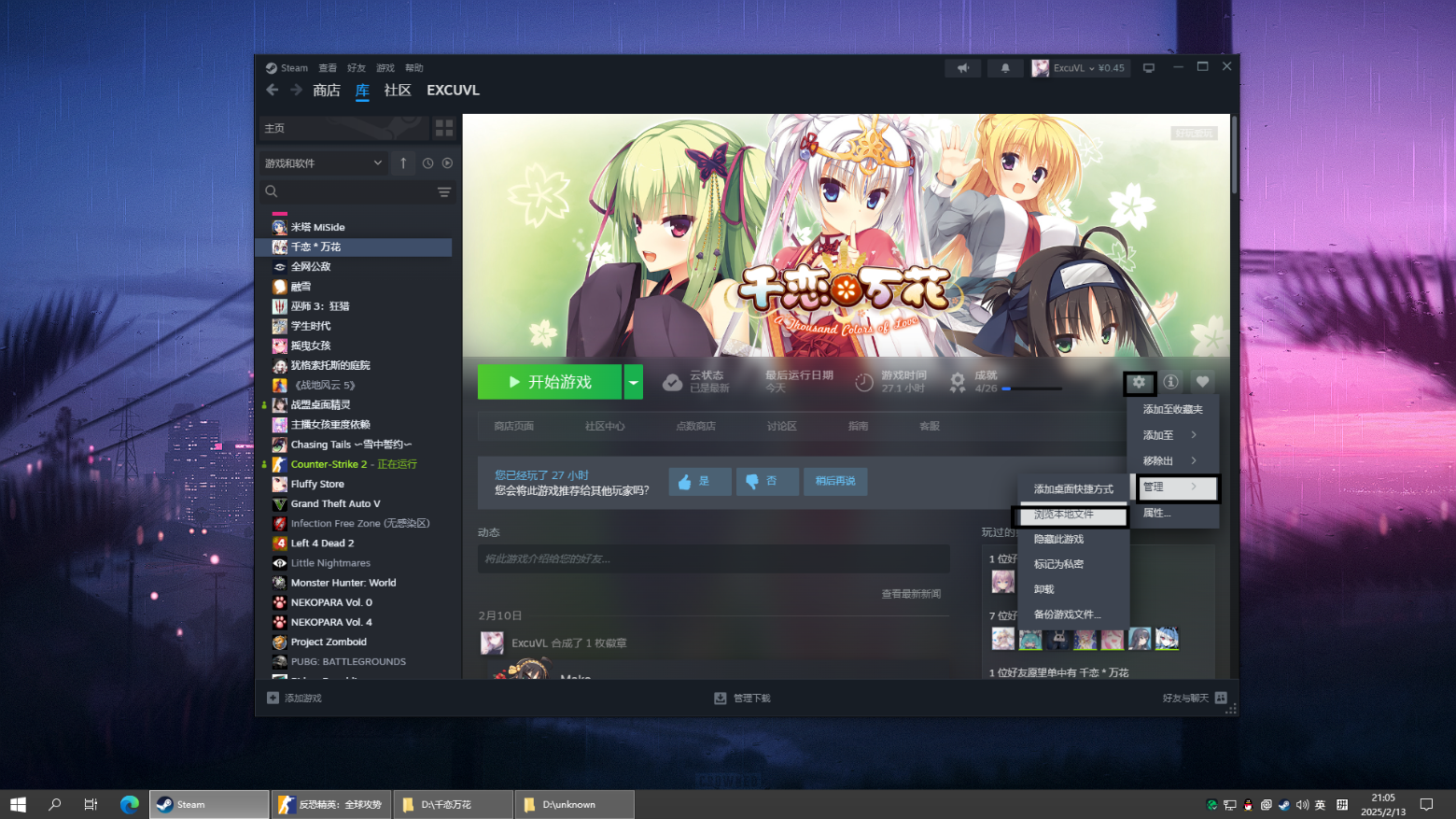Toggle the heart to favorite the game

click(x=1203, y=382)
